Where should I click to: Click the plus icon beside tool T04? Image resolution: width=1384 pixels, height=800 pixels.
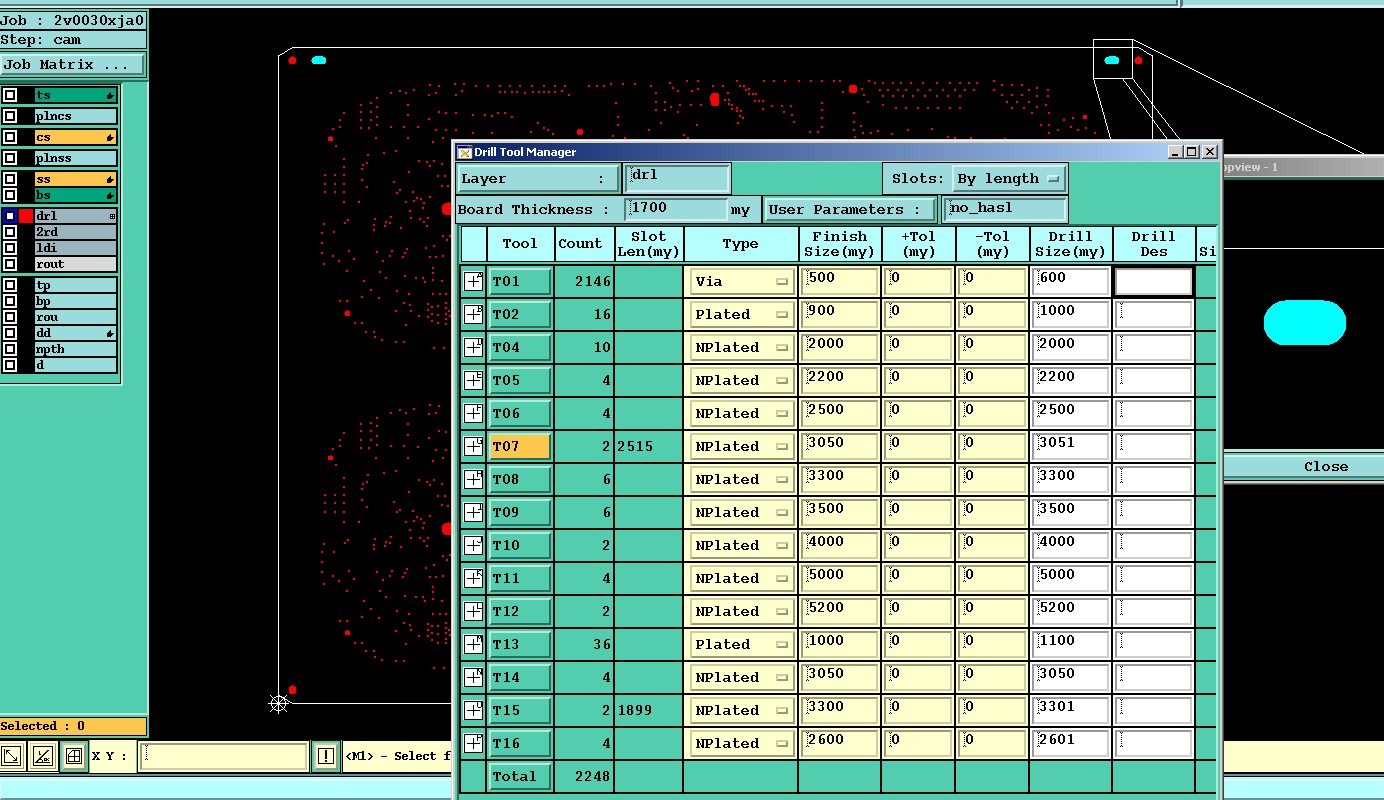point(473,347)
